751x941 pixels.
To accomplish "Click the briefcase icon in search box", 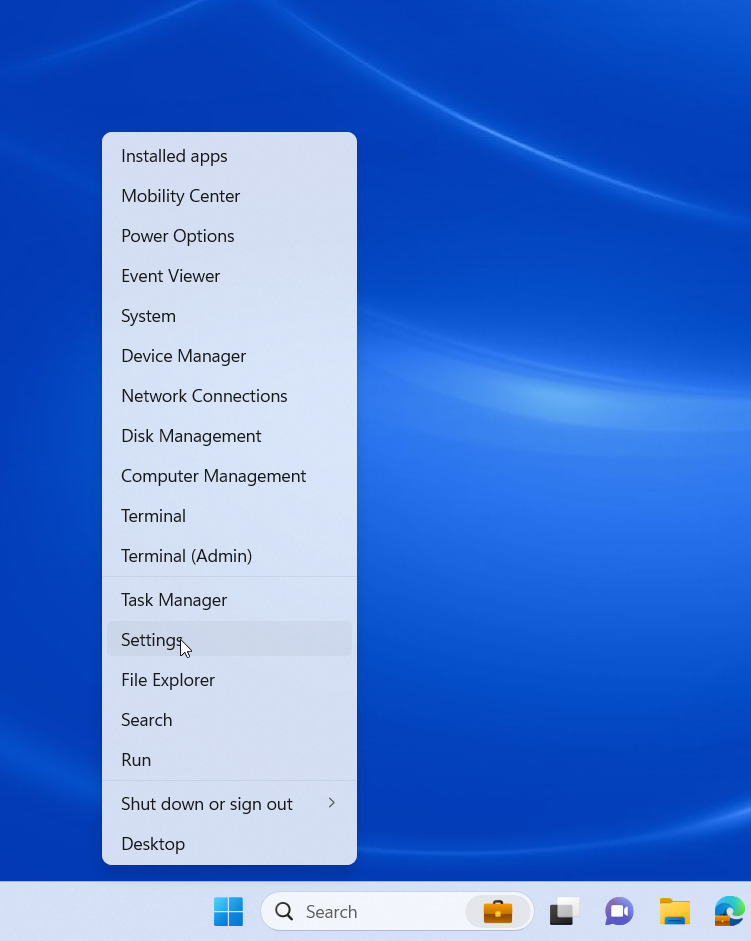I will pos(497,911).
